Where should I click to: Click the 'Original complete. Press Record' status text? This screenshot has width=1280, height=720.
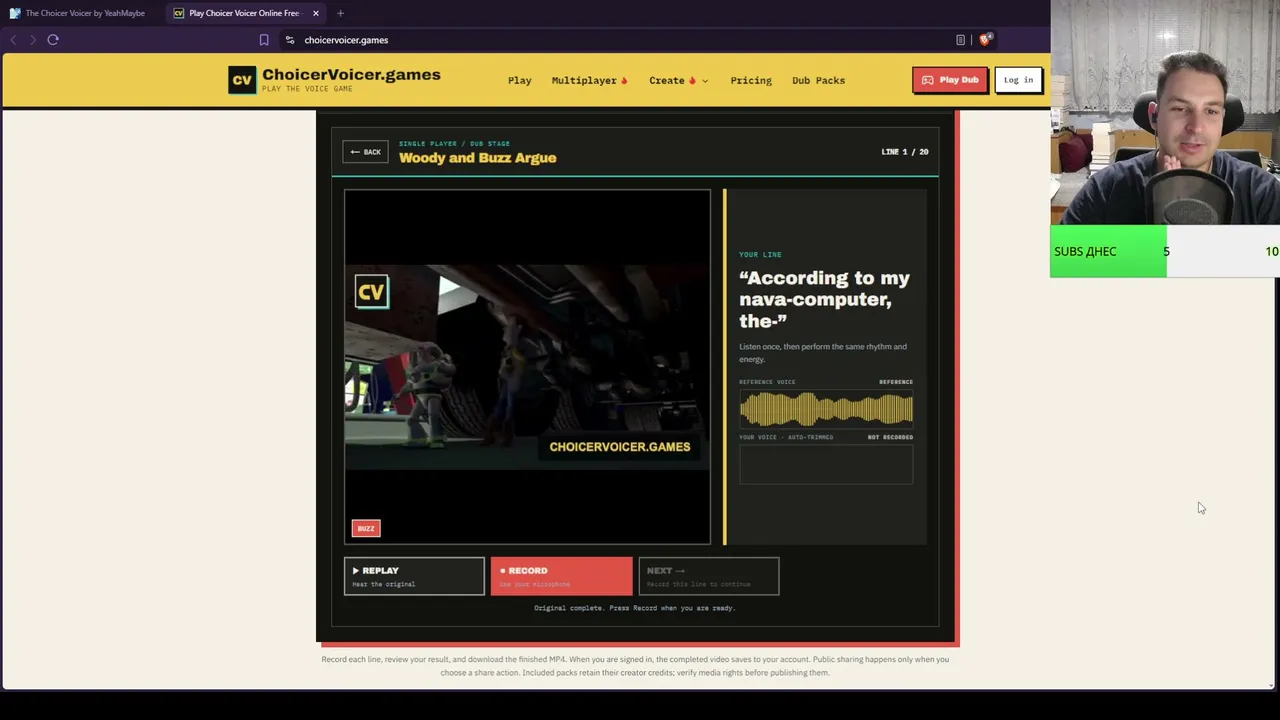pos(634,608)
